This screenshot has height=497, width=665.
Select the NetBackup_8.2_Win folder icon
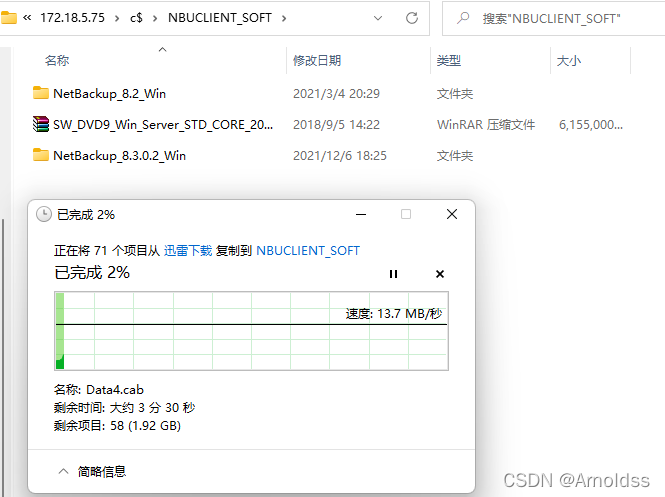pos(41,93)
